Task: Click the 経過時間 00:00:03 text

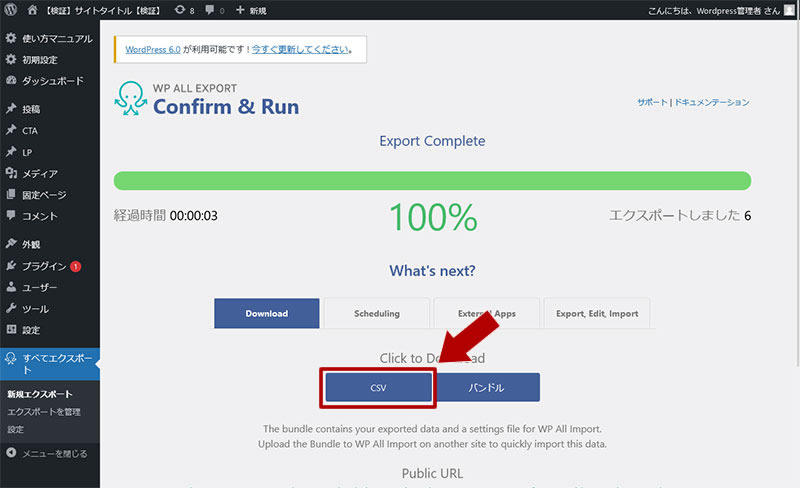Action: tap(165, 215)
